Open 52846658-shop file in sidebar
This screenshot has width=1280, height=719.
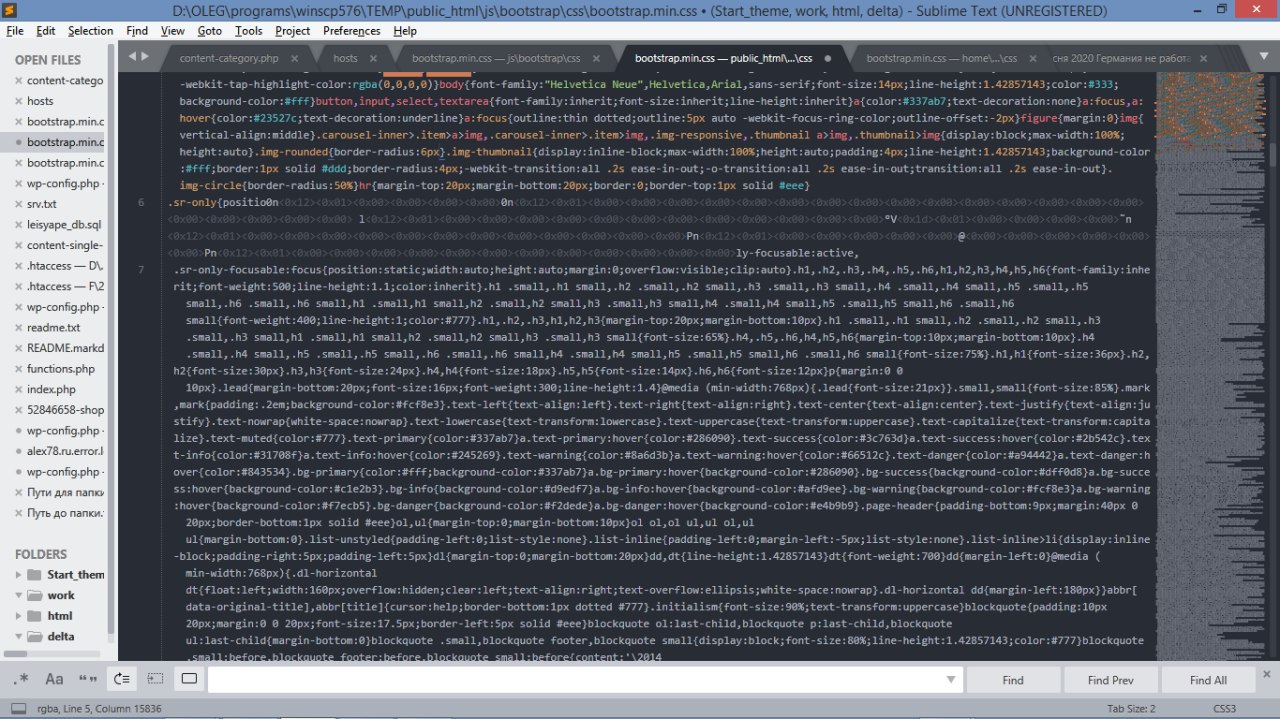click(65, 410)
